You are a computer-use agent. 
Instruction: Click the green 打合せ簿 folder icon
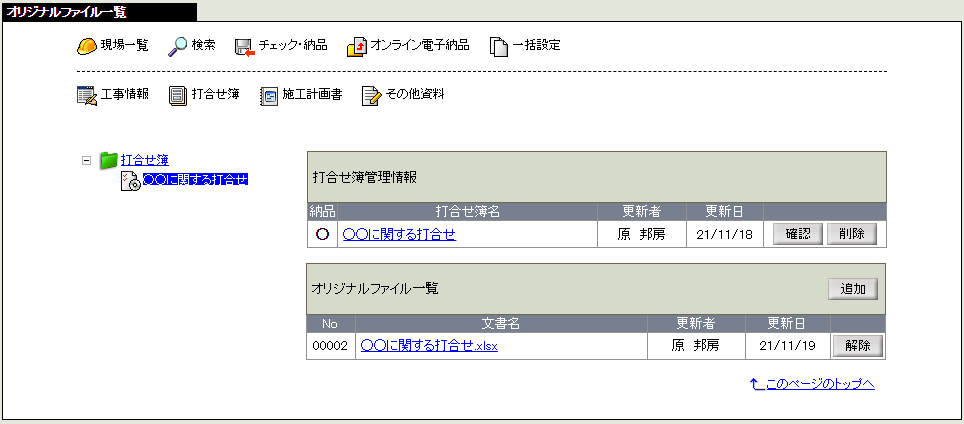point(109,160)
